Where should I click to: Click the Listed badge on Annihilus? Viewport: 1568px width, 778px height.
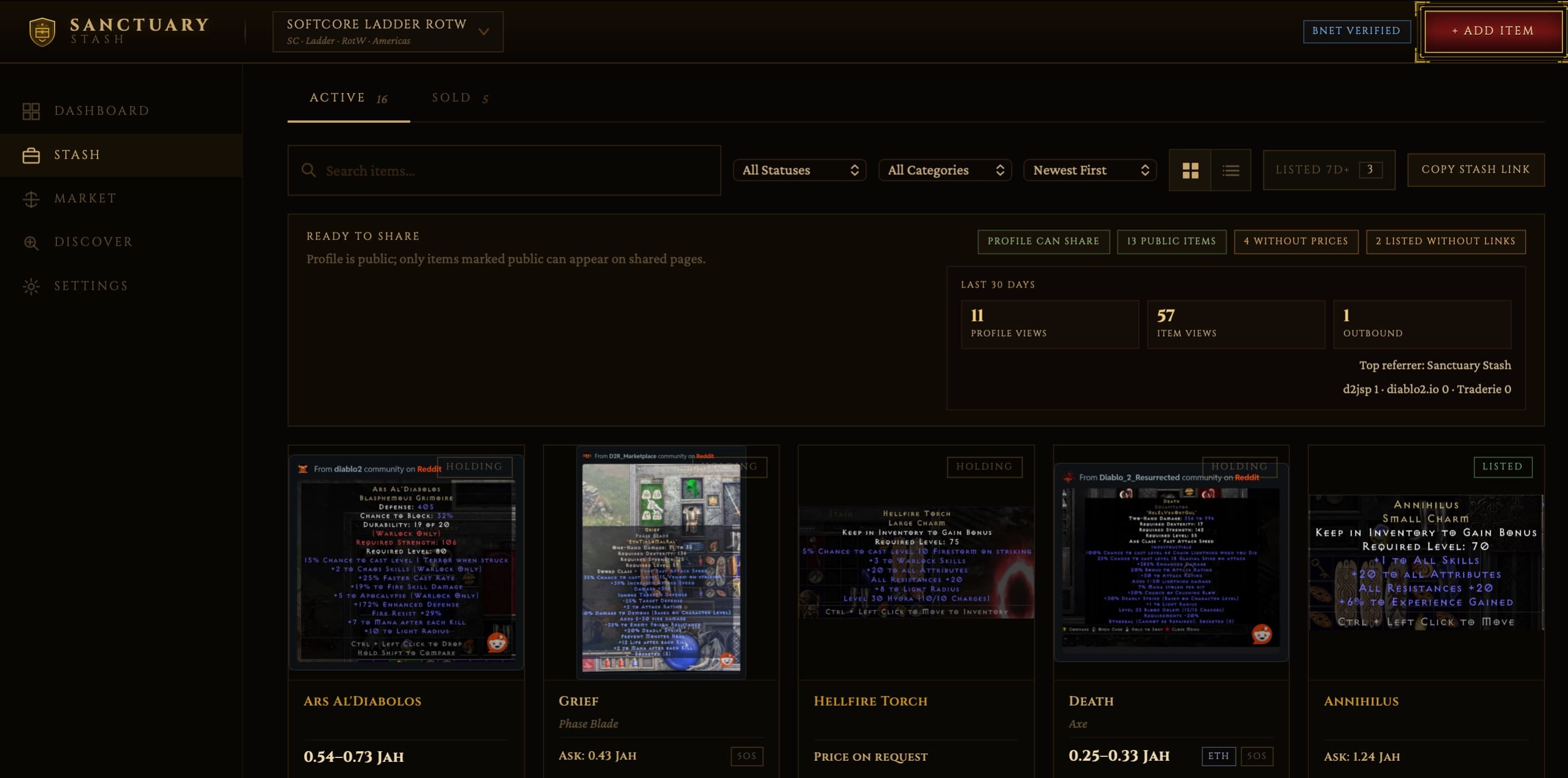click(1502, 467)
